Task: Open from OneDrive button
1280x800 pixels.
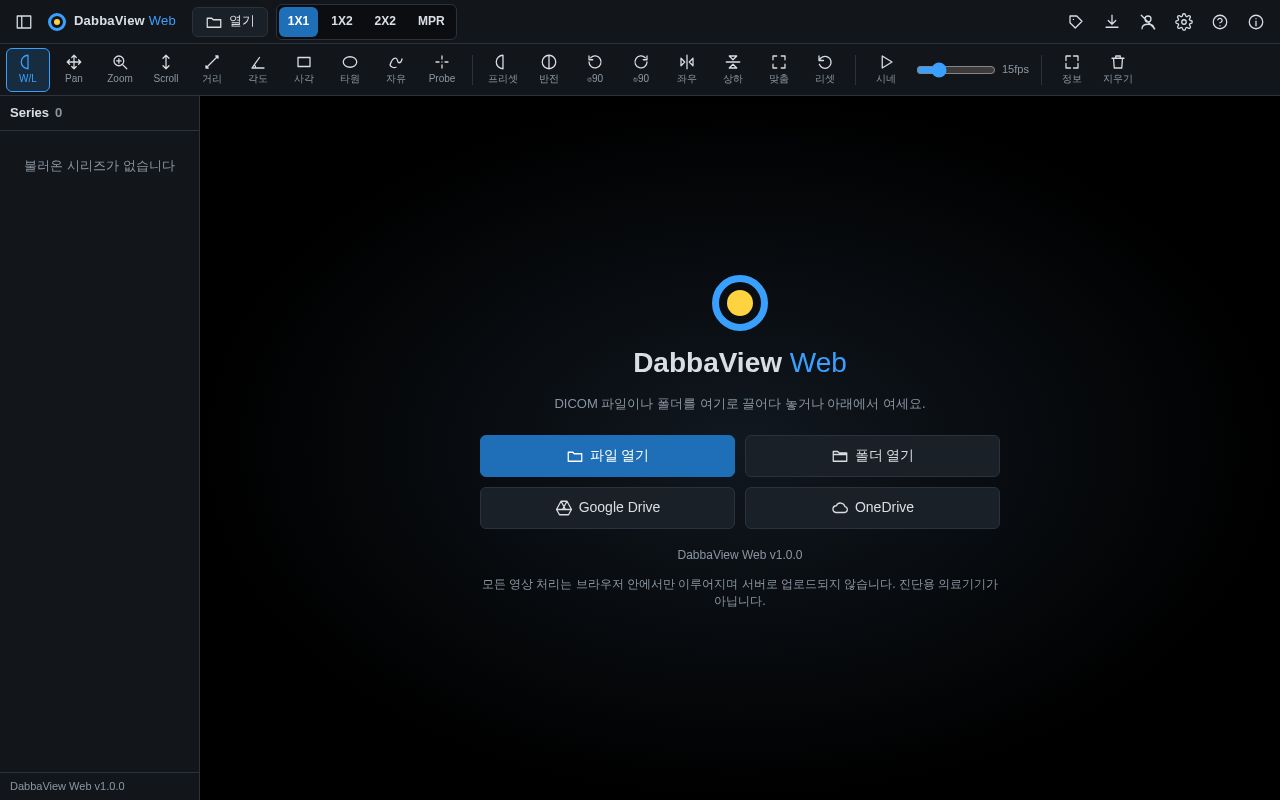Action: pyautogui.click(x=872, y=508)
